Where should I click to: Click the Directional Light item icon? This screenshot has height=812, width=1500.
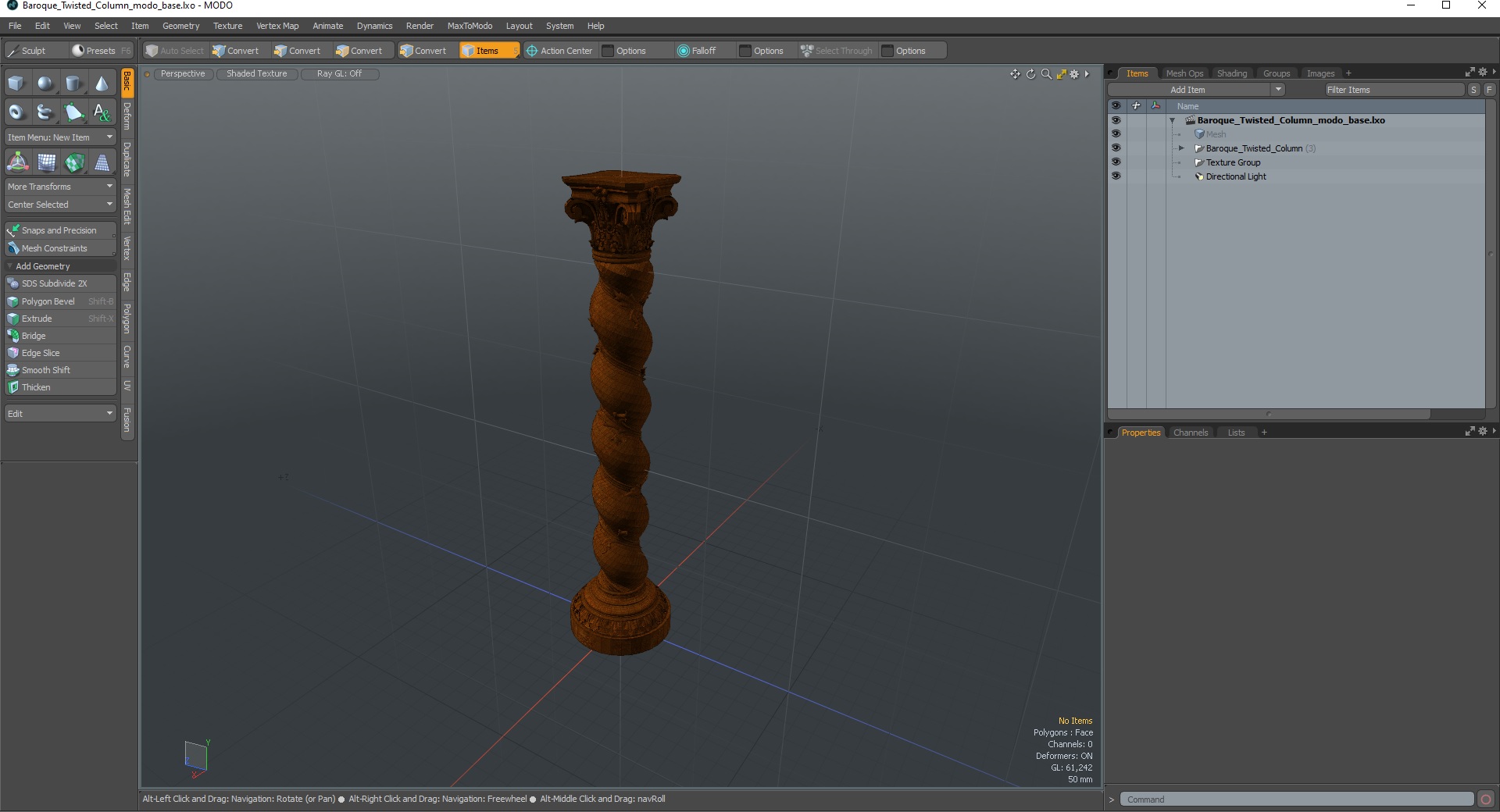pyautogui.click(x=1199, y=176)
